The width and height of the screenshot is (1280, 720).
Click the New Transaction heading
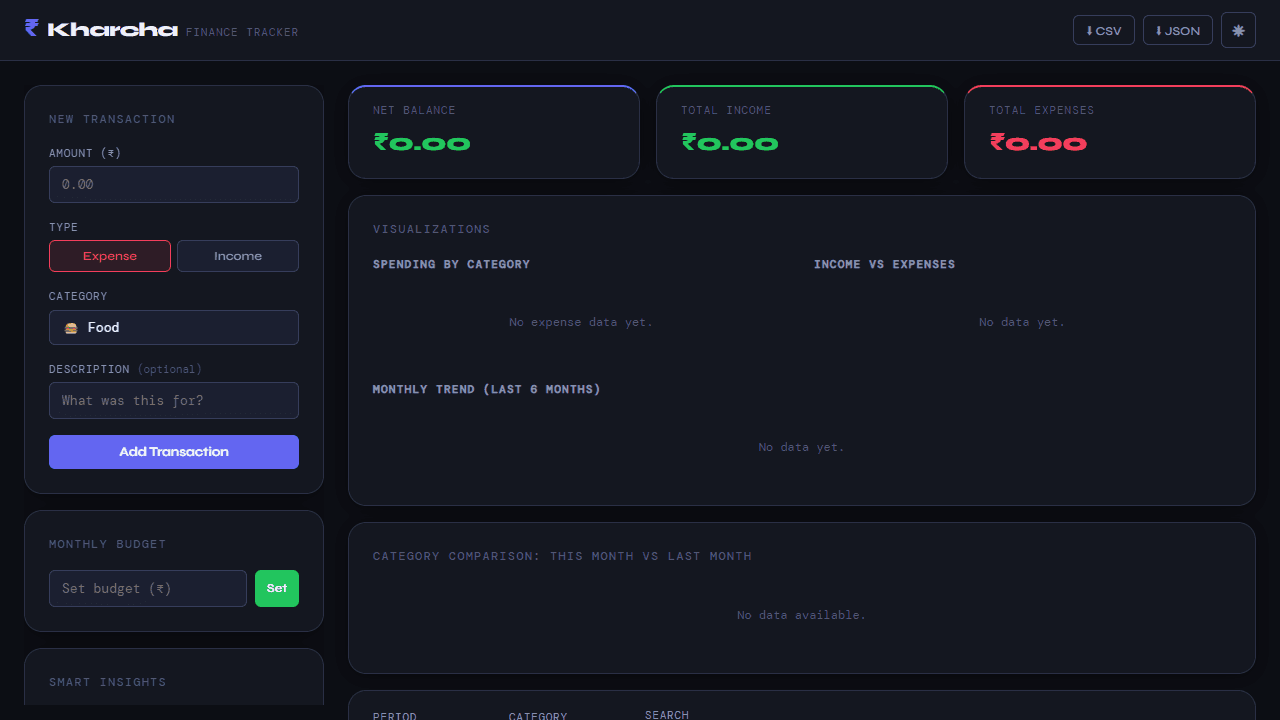pyautogui.click(x=112, y=119)
